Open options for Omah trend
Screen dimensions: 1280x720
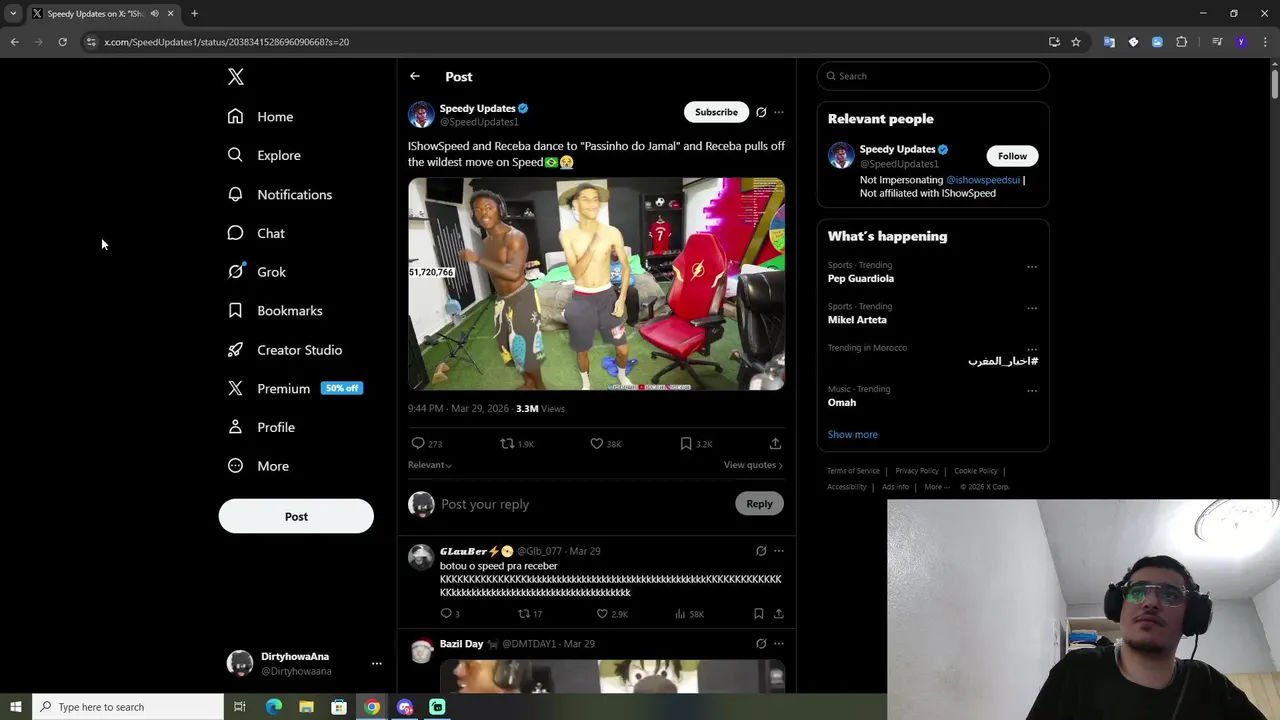coord(1032,390)
